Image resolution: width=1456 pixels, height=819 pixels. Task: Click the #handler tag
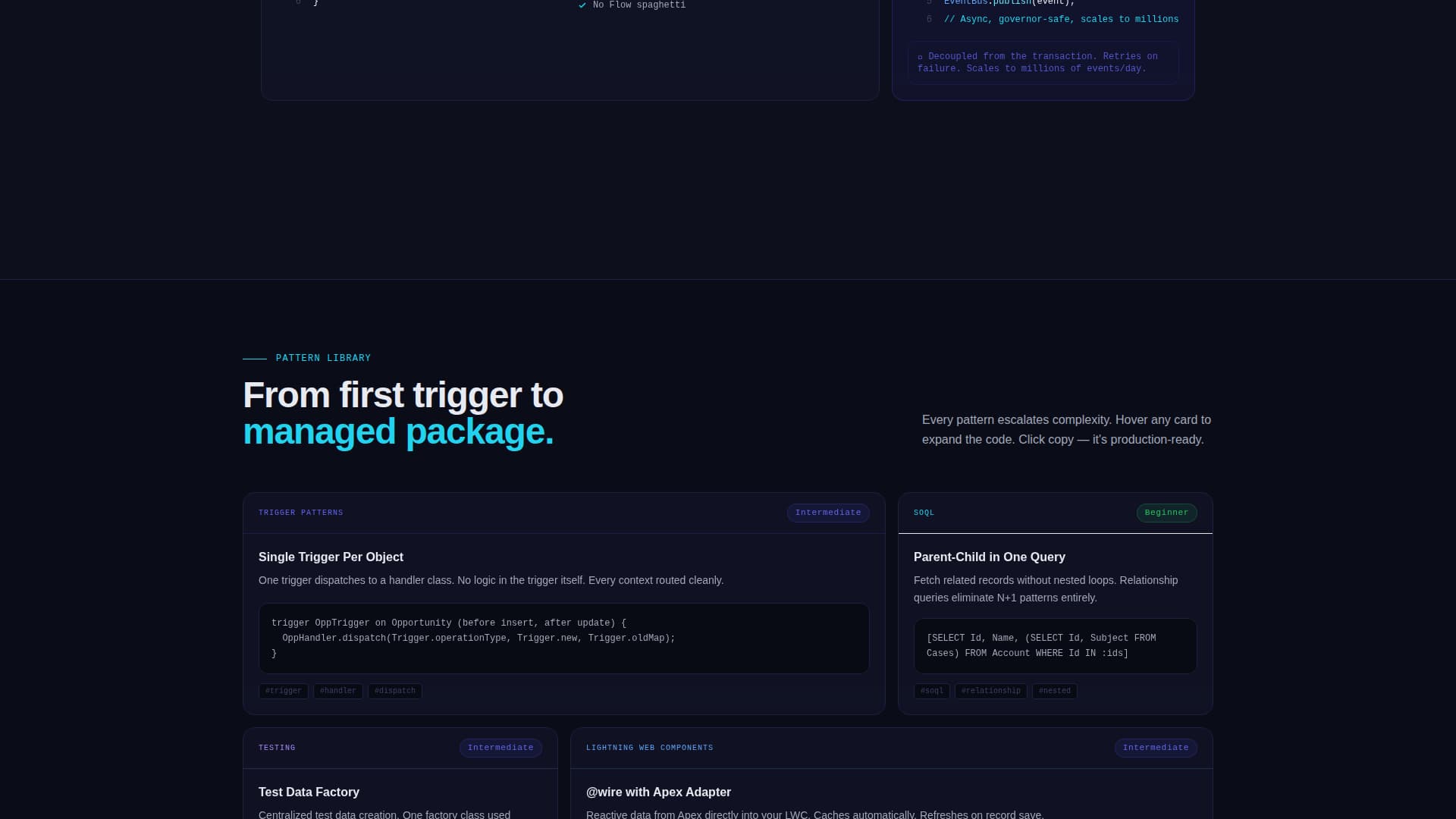pyautogui.click(x=338, y=691)
